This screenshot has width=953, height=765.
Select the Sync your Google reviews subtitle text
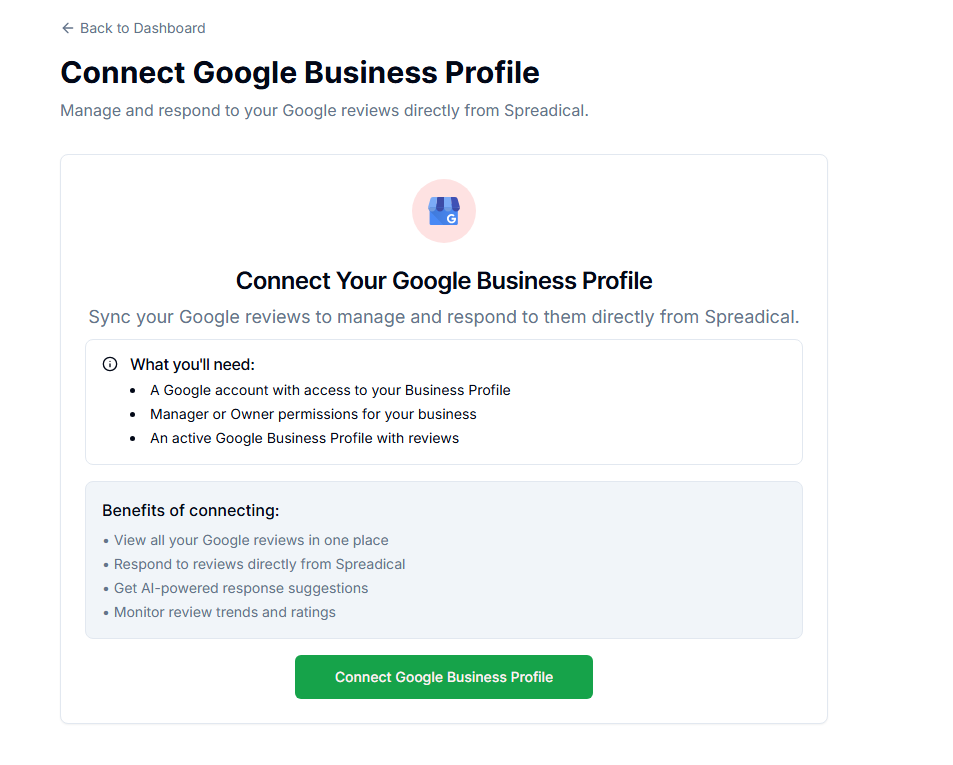[x=443, y=316]
